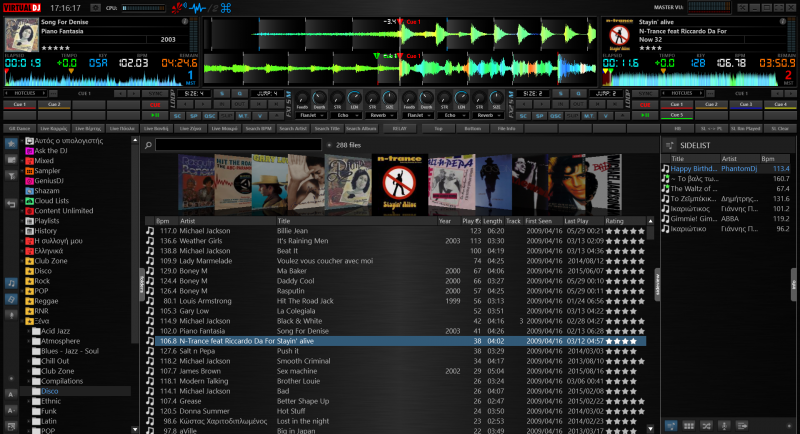
Task: Open the Sampler folder
Action: click(x=43, y=171)
